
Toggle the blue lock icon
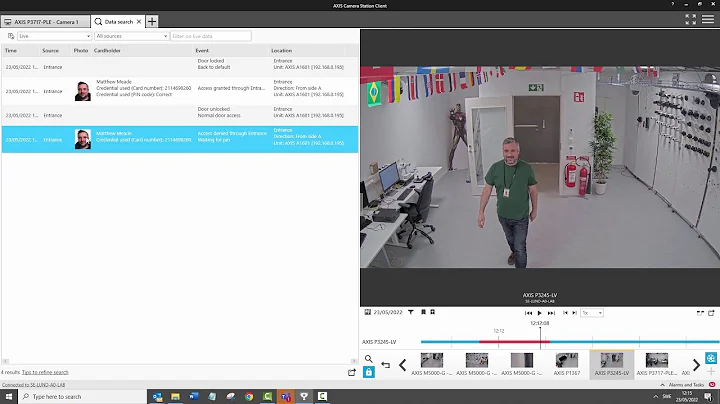pos(369,372)
